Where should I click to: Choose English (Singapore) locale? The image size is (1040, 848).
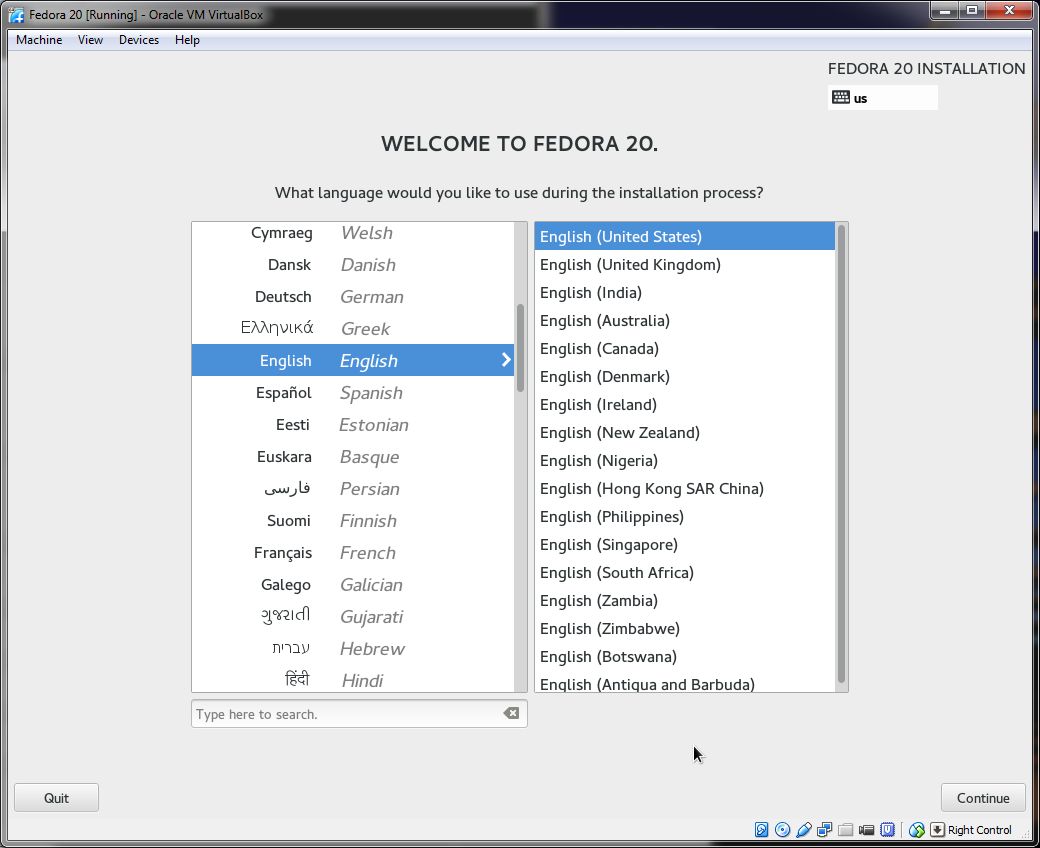point(684,544)
